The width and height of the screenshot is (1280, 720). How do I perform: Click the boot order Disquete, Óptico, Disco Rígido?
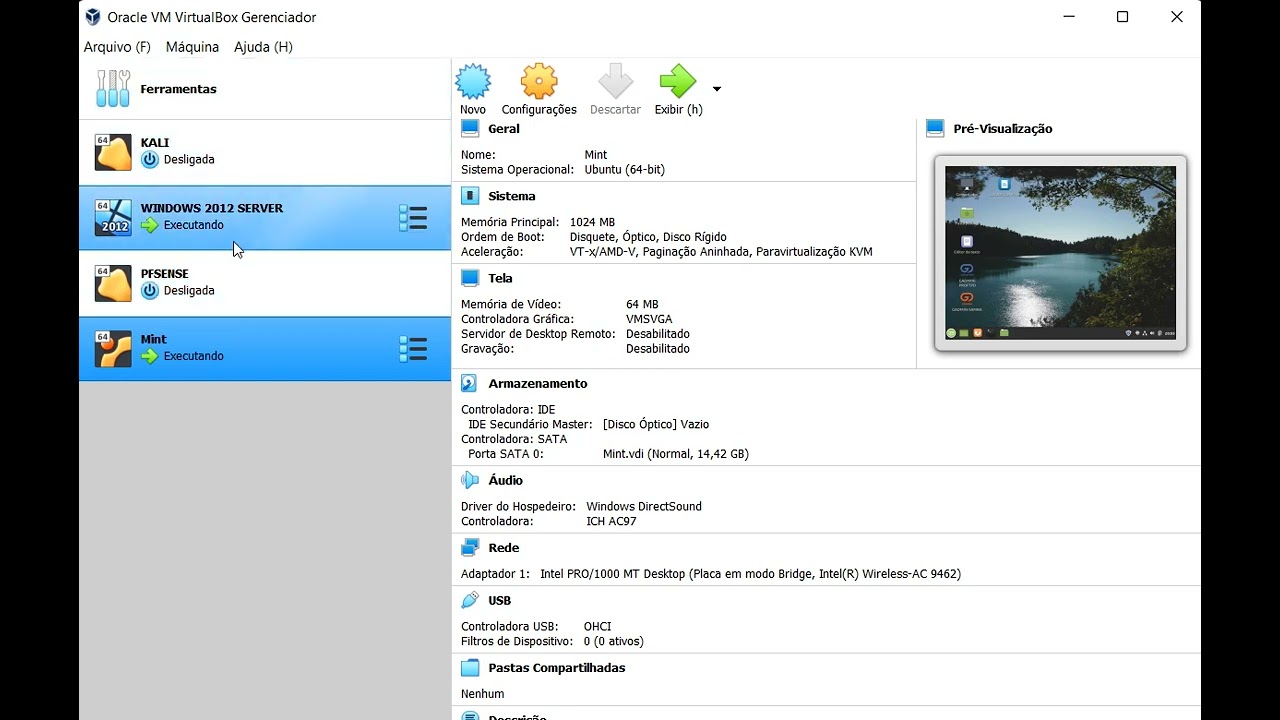(x=648, y=237)
